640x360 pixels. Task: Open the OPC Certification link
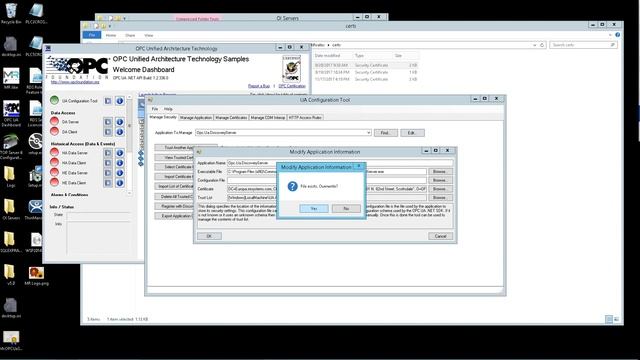(292, 86)
